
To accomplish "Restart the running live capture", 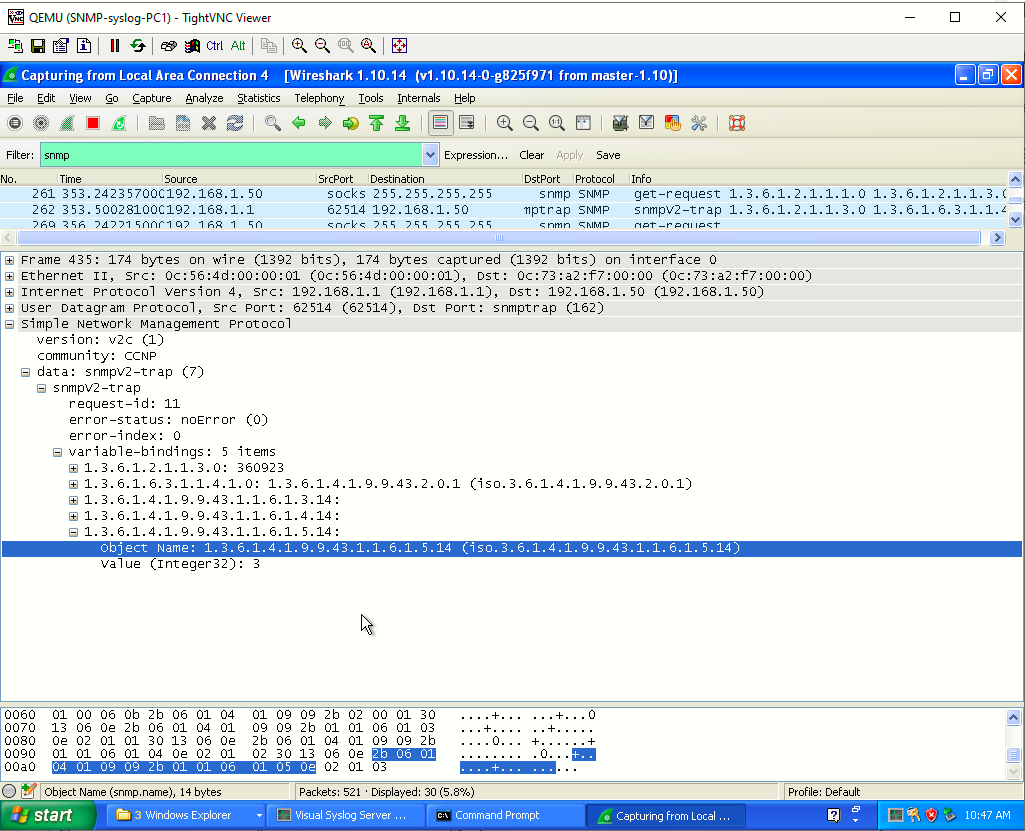I will (119, 123).
